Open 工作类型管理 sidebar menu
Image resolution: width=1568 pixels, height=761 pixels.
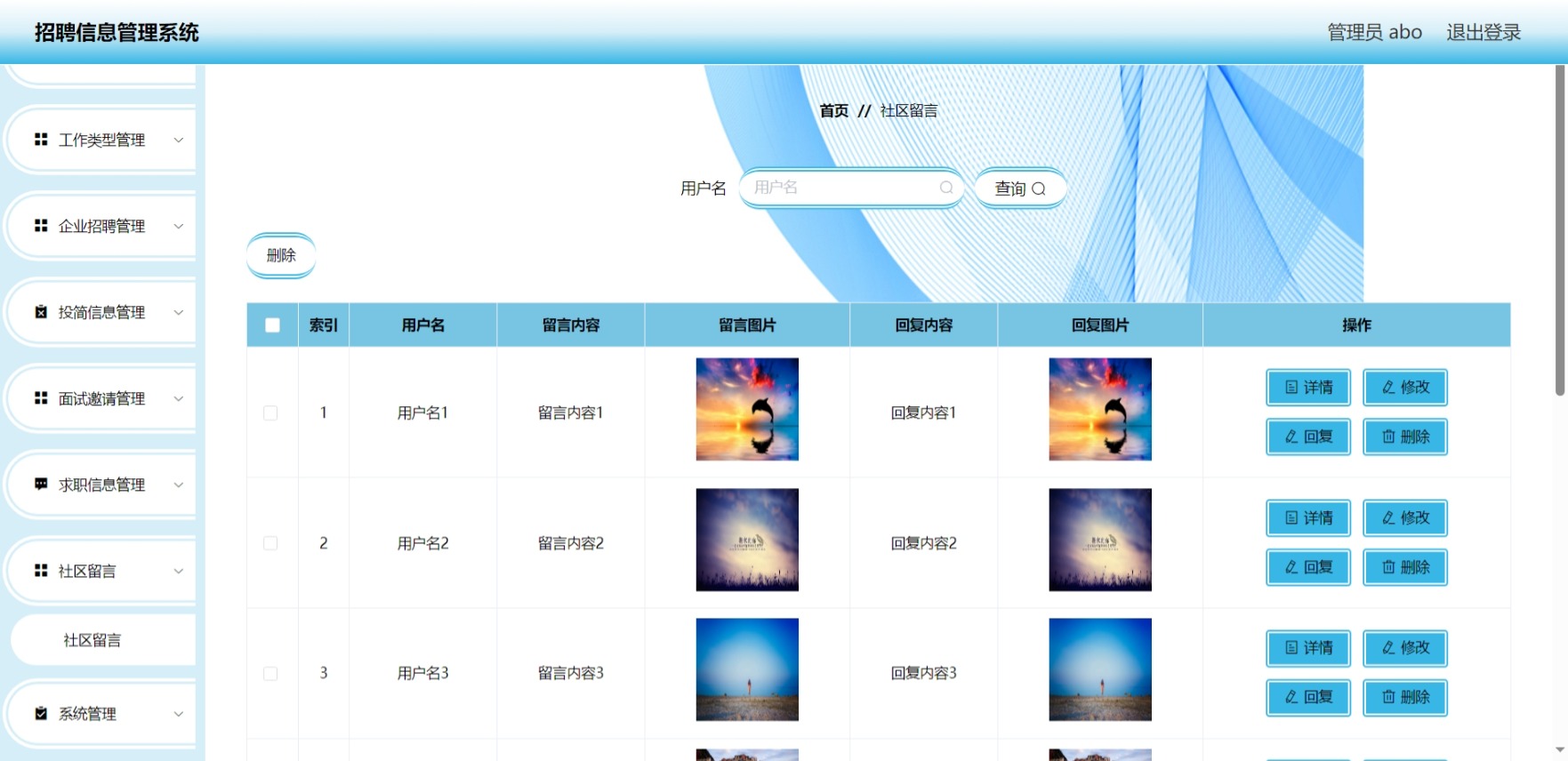pos(101,140)
